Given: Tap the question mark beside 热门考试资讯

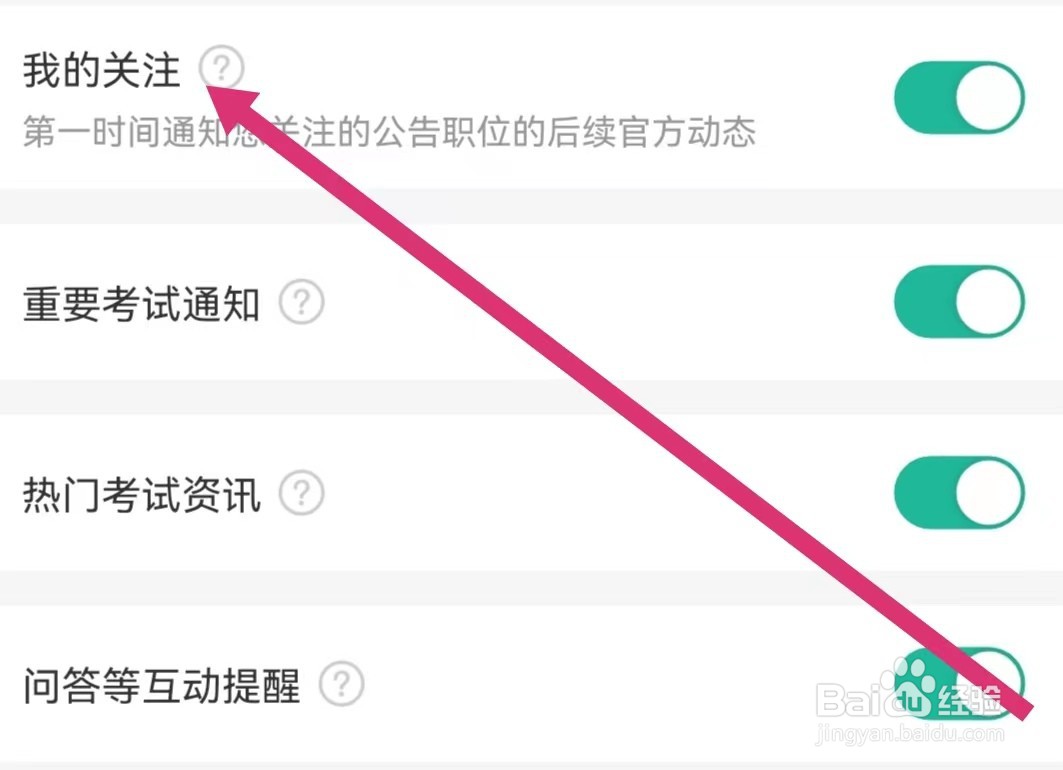Looking at the screenshot, I should (302, 492).
